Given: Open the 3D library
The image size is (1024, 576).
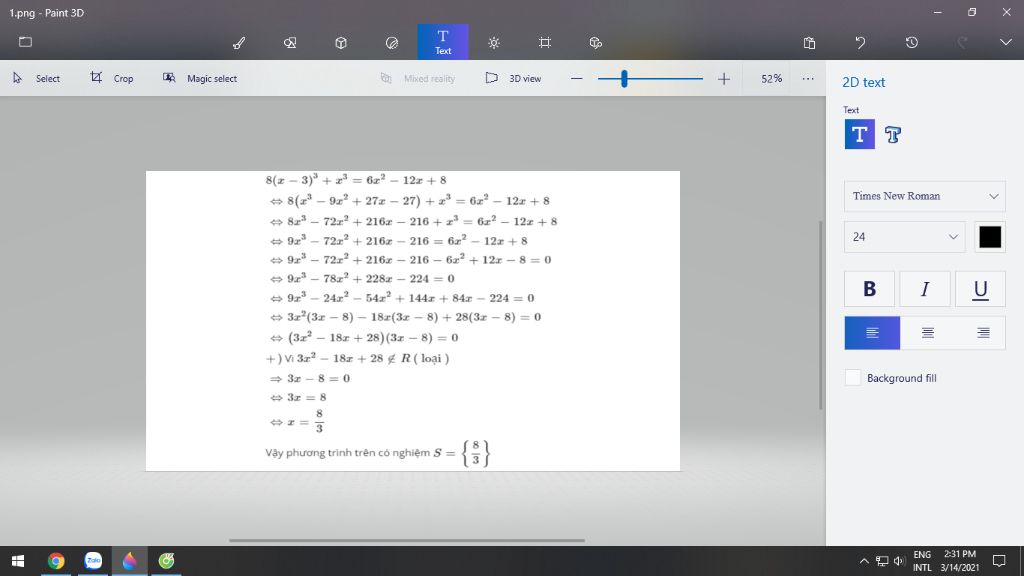Looking at the screenshot, I should (596, 43).
